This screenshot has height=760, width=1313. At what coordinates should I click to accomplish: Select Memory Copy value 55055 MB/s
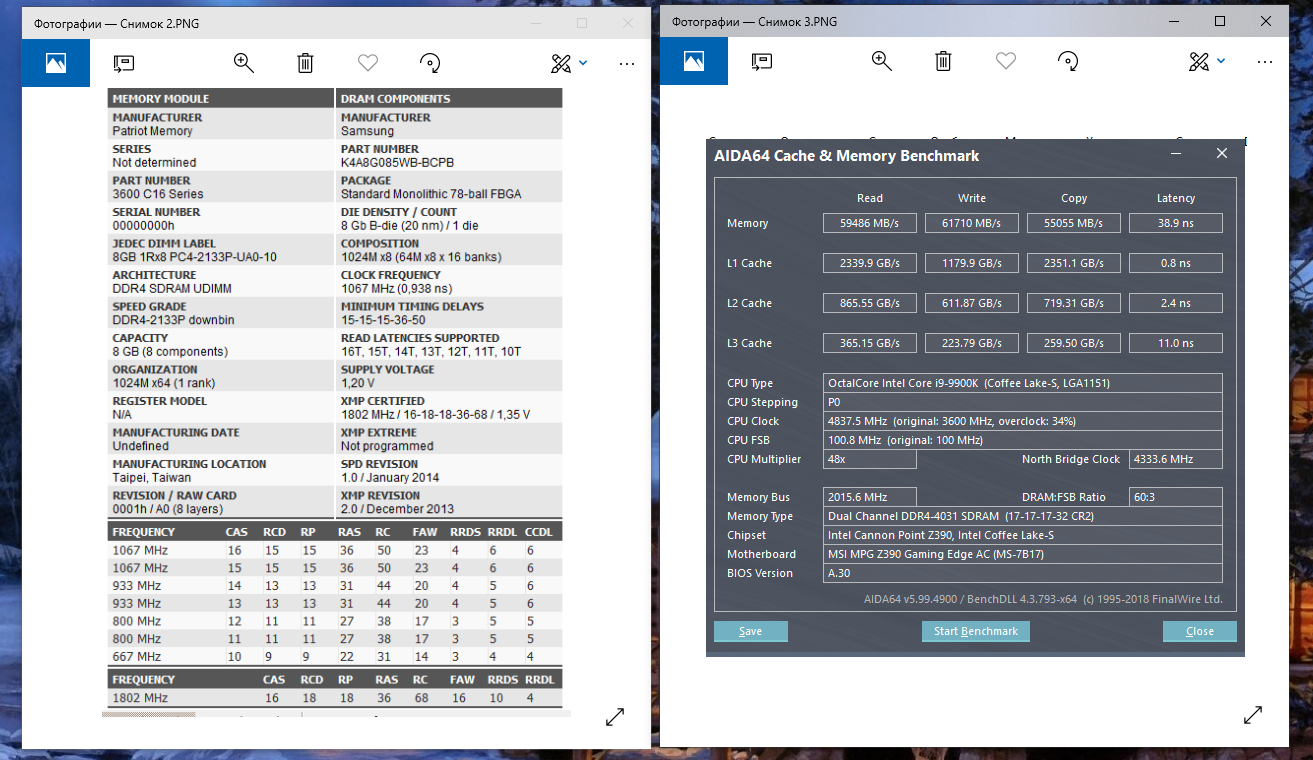1074,223
